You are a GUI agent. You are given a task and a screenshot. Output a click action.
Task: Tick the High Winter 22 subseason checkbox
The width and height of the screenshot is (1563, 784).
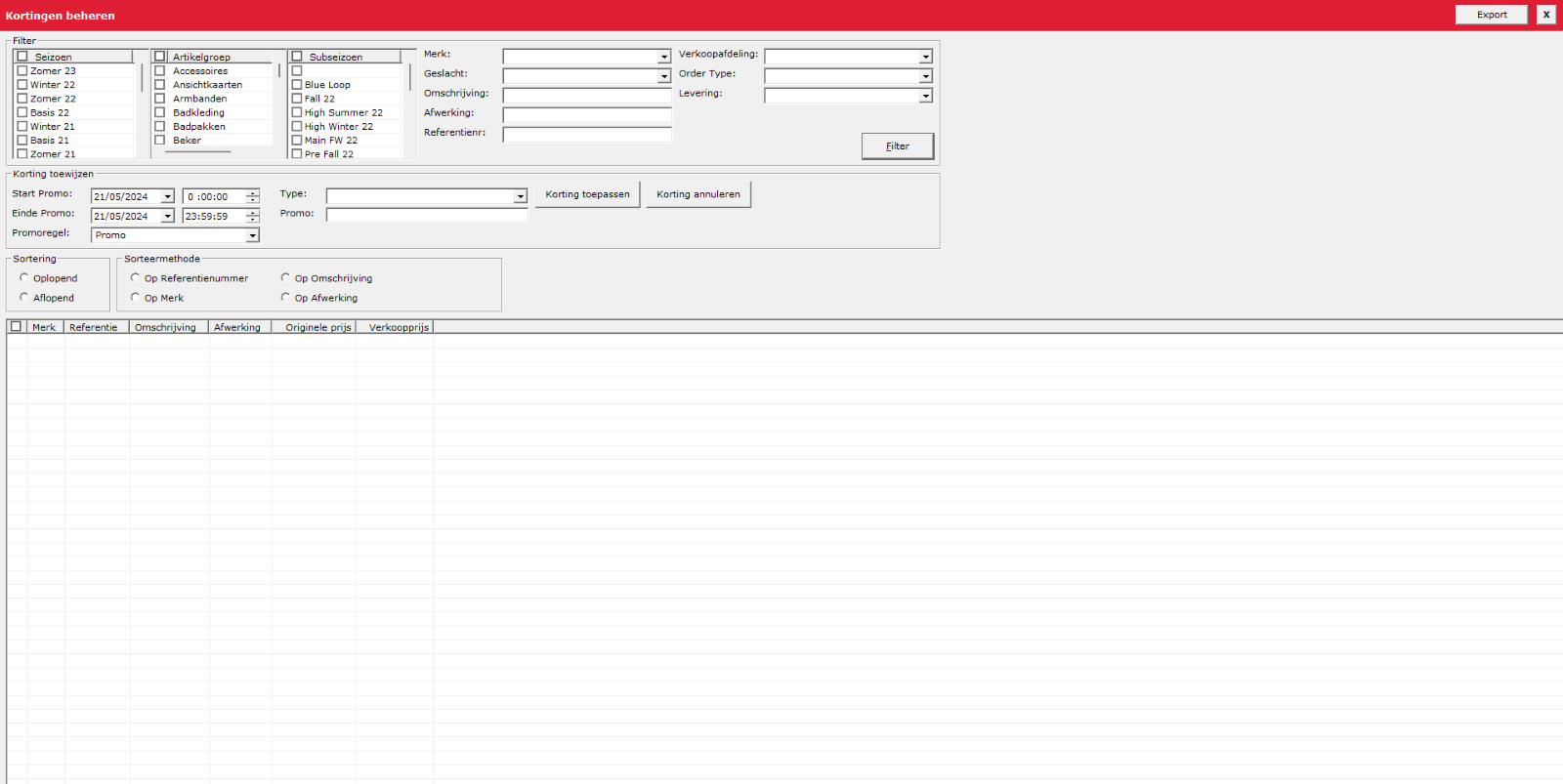coord(297,126)
